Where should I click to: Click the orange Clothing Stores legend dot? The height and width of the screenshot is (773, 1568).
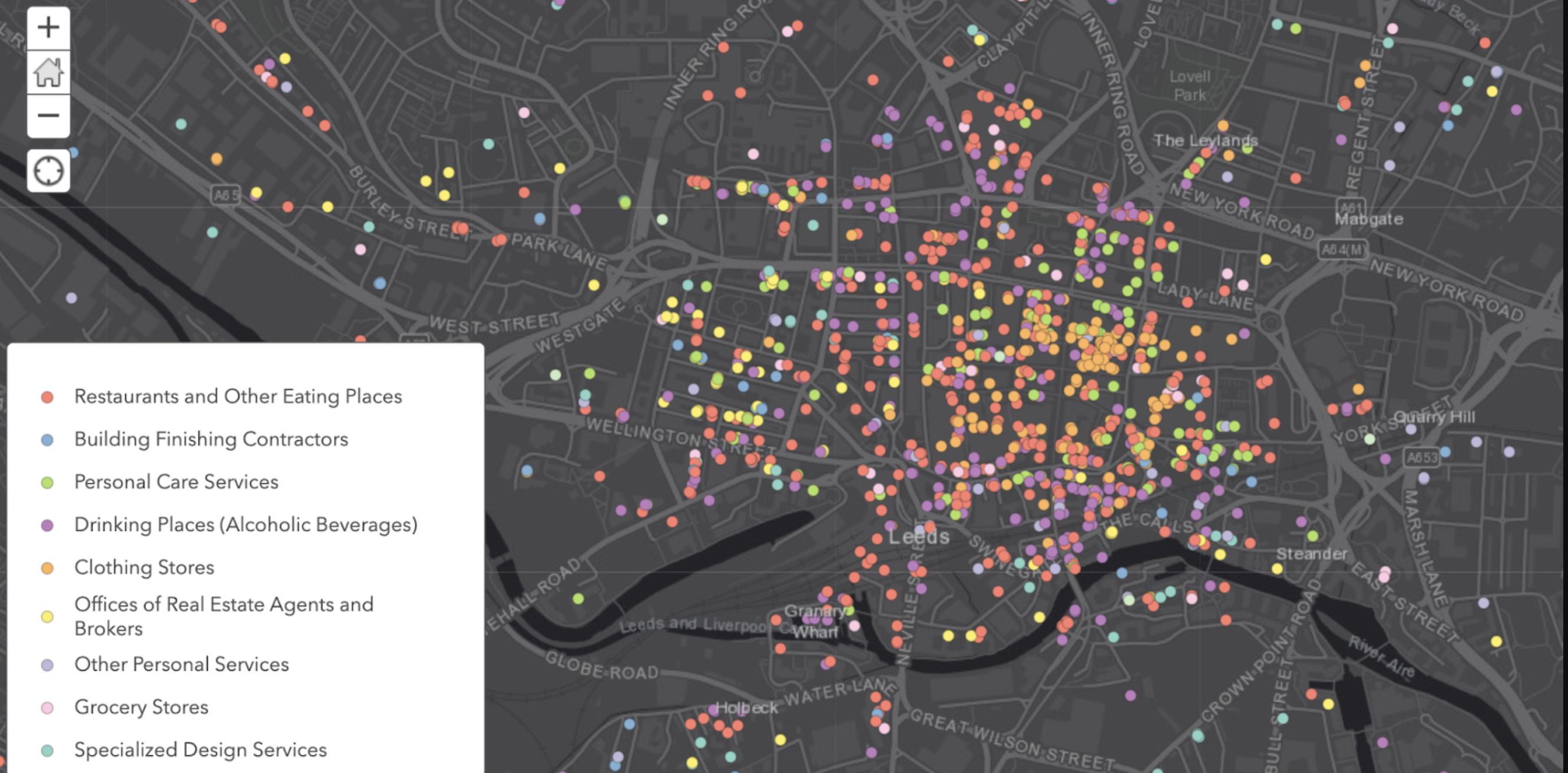[47, 568]
